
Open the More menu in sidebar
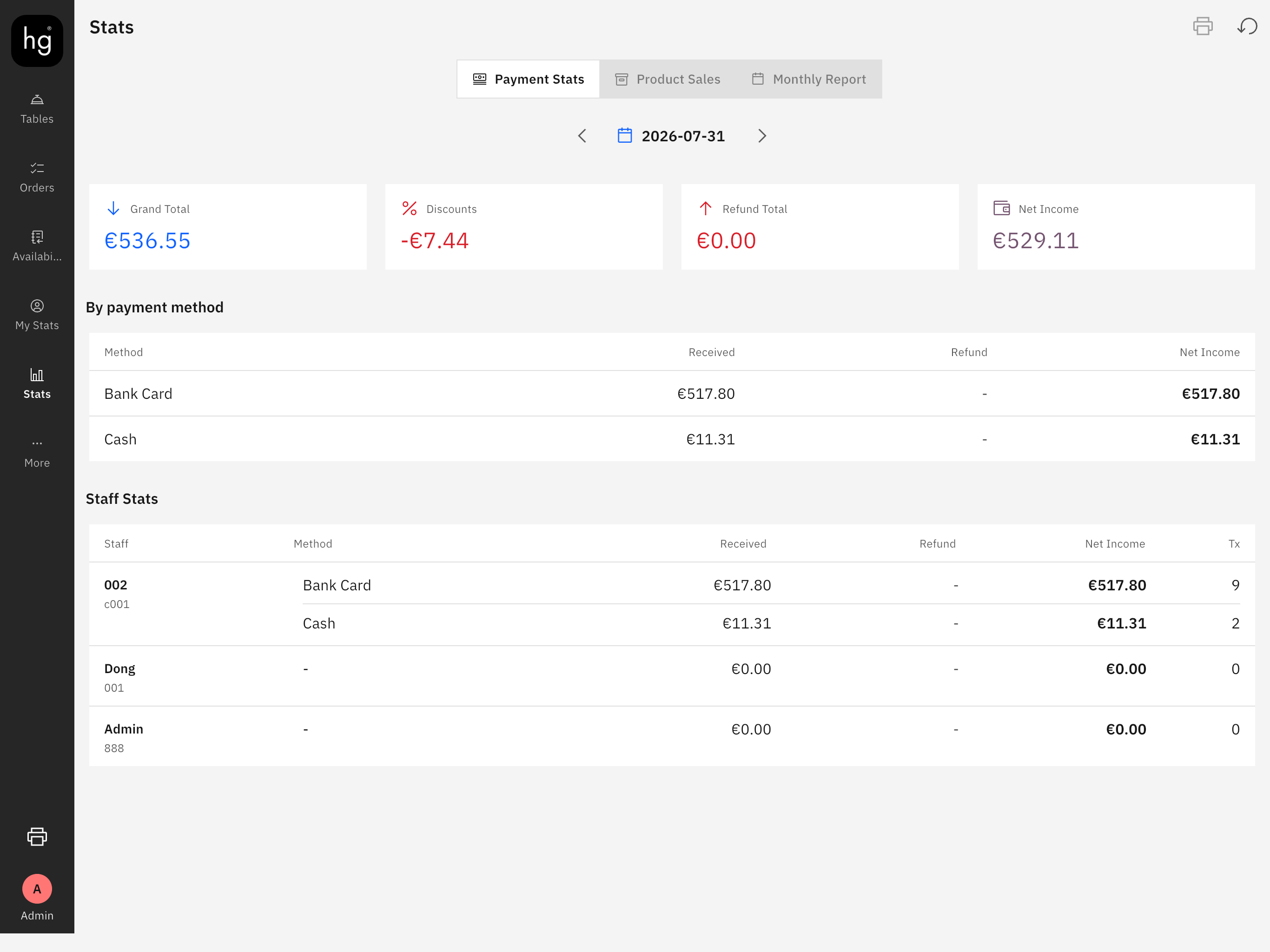37,454
